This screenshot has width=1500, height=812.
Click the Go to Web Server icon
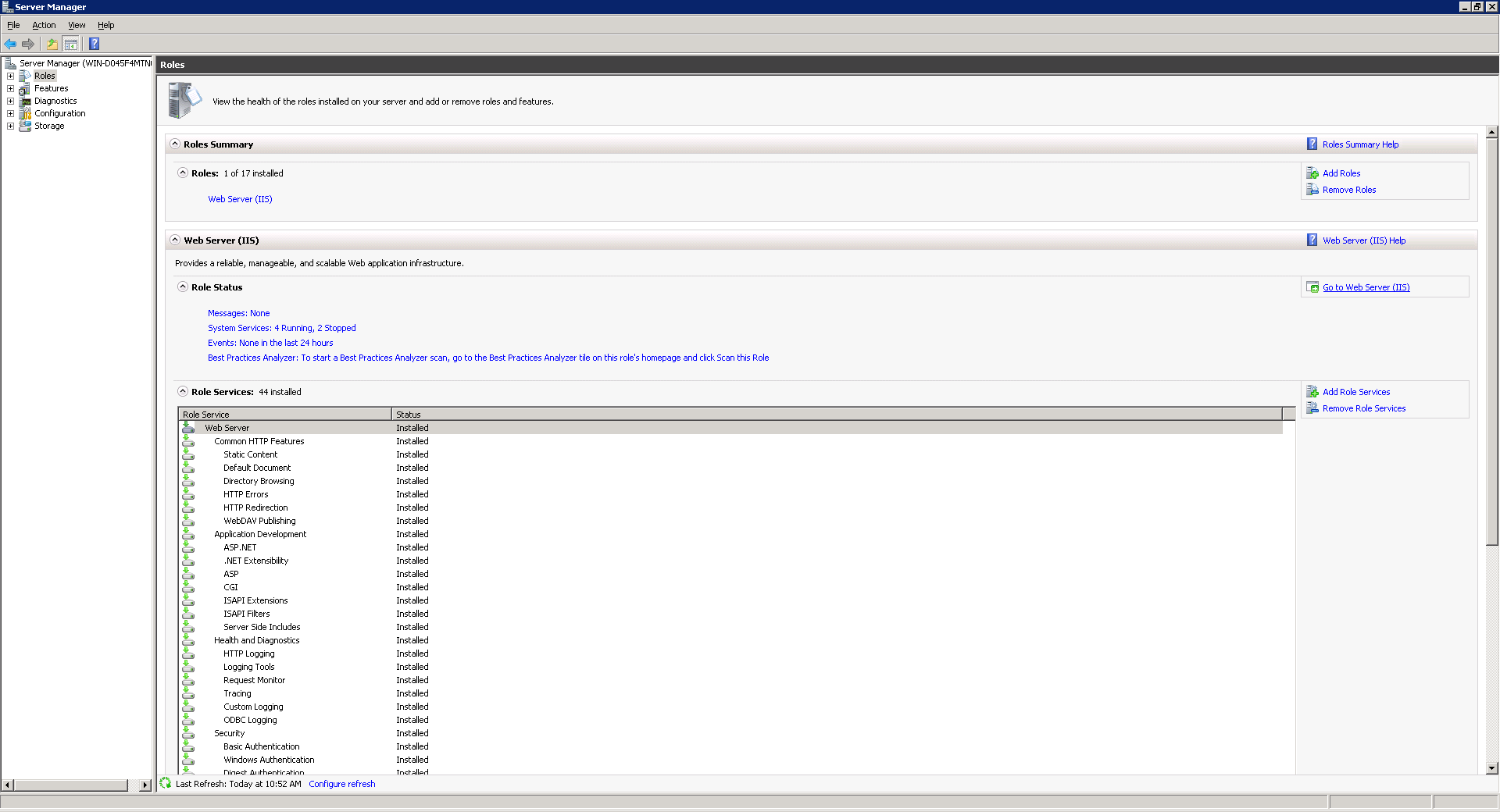(x=1312, y=287)
